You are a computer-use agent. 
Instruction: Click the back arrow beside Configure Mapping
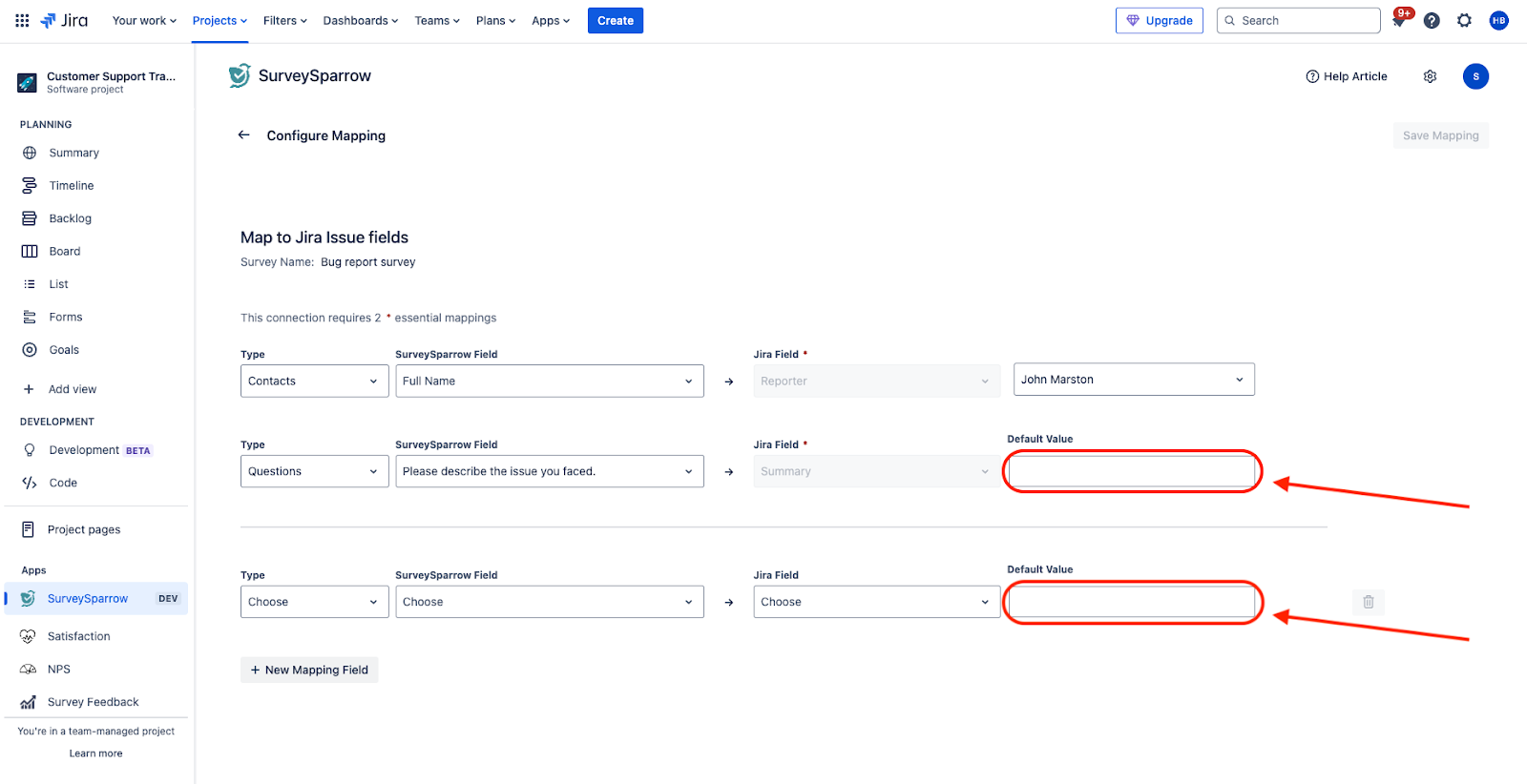(x=243, y=135)
